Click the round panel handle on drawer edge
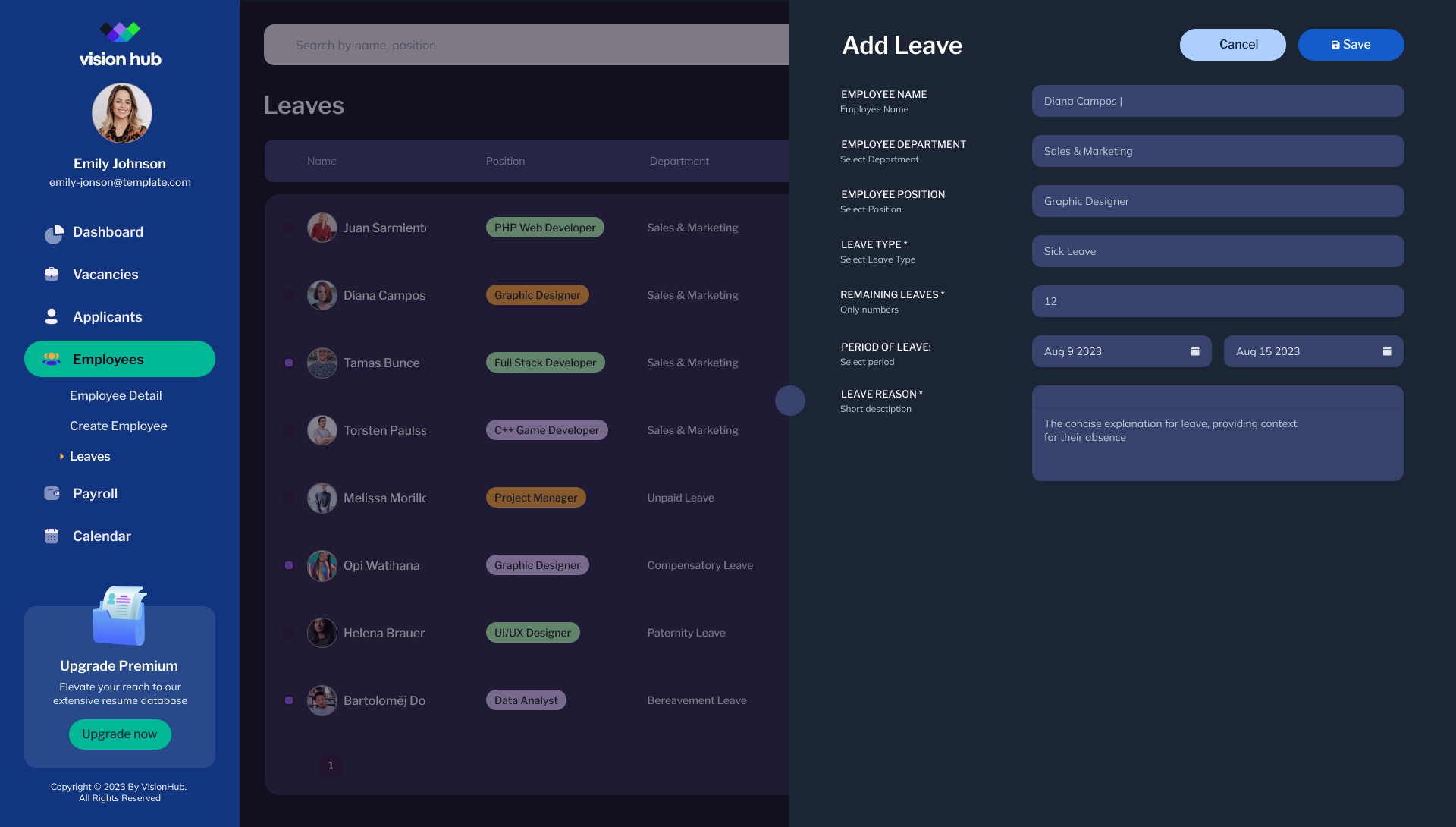 pyautogui.click(x=790, y=401)
